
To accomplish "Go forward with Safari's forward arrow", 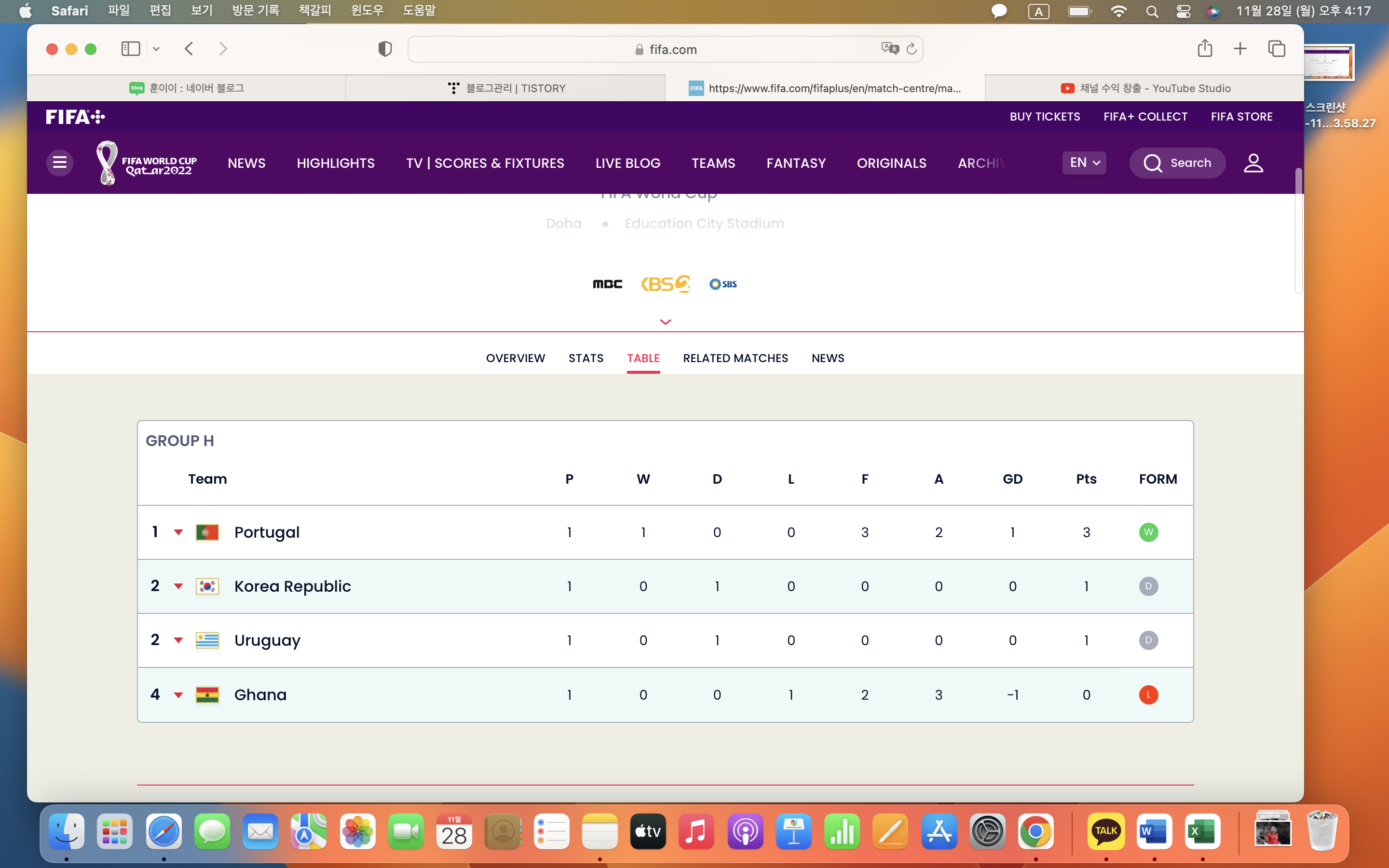I will pyautogui.click(x=223, y=49).
